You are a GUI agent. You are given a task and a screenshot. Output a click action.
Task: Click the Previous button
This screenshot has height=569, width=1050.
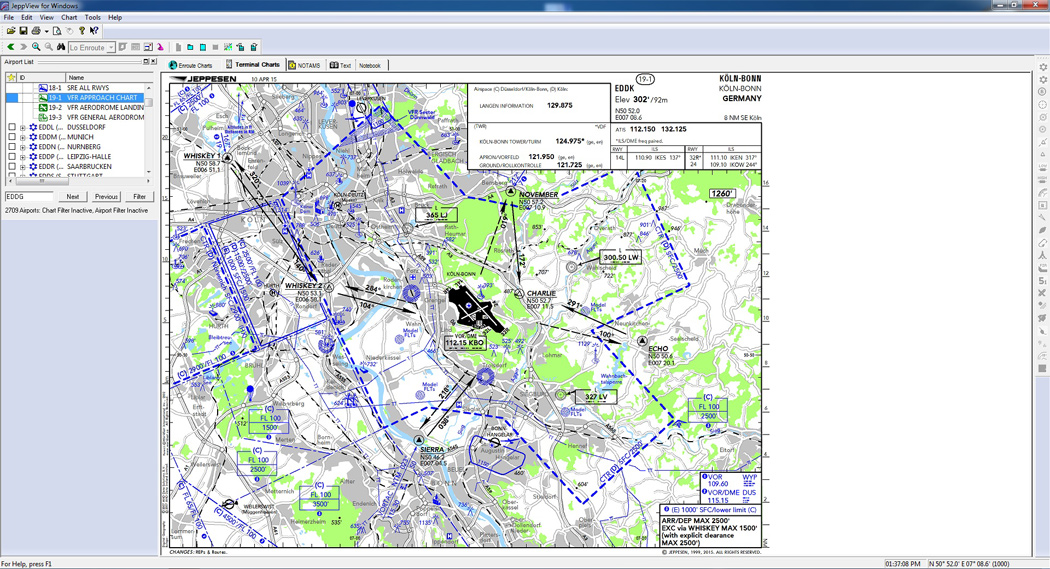[106, 197]
